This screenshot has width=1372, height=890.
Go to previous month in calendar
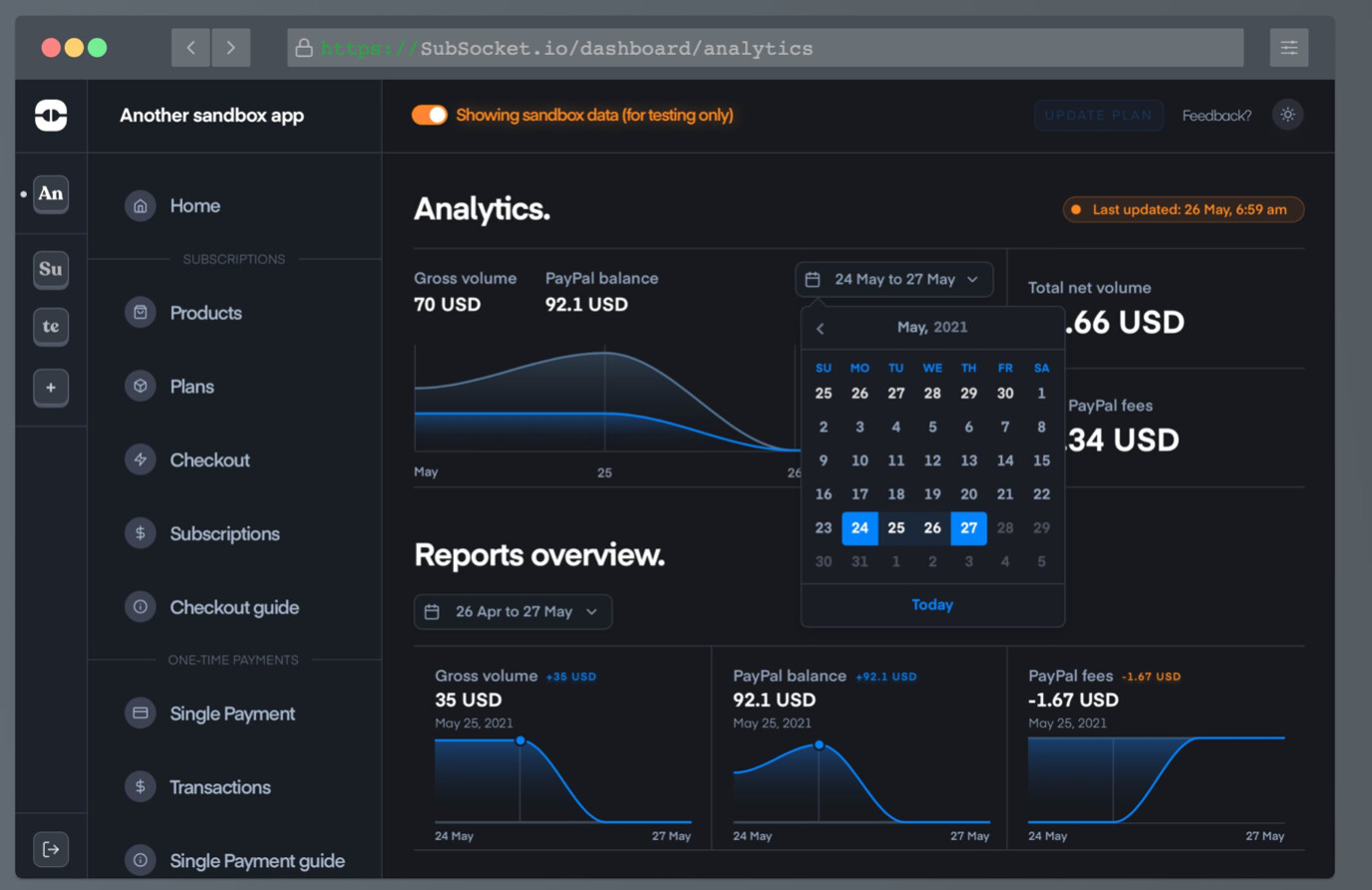[821, 328]
